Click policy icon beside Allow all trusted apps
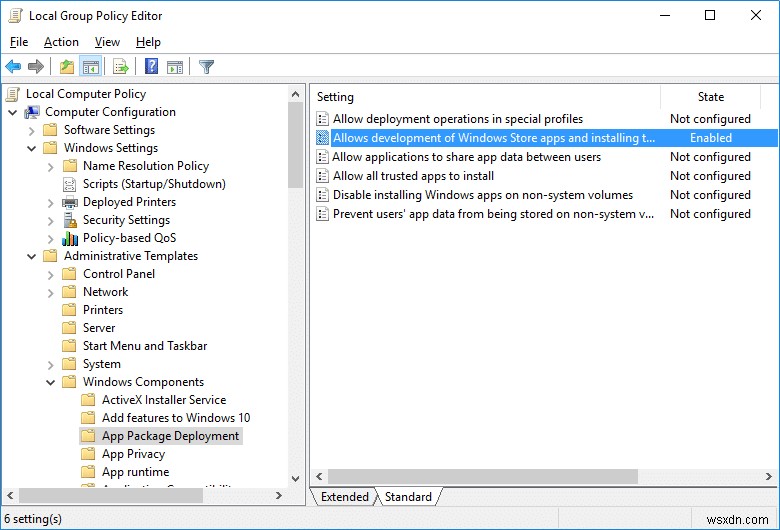The image size is (780, 530). click(x=322, y=176)
